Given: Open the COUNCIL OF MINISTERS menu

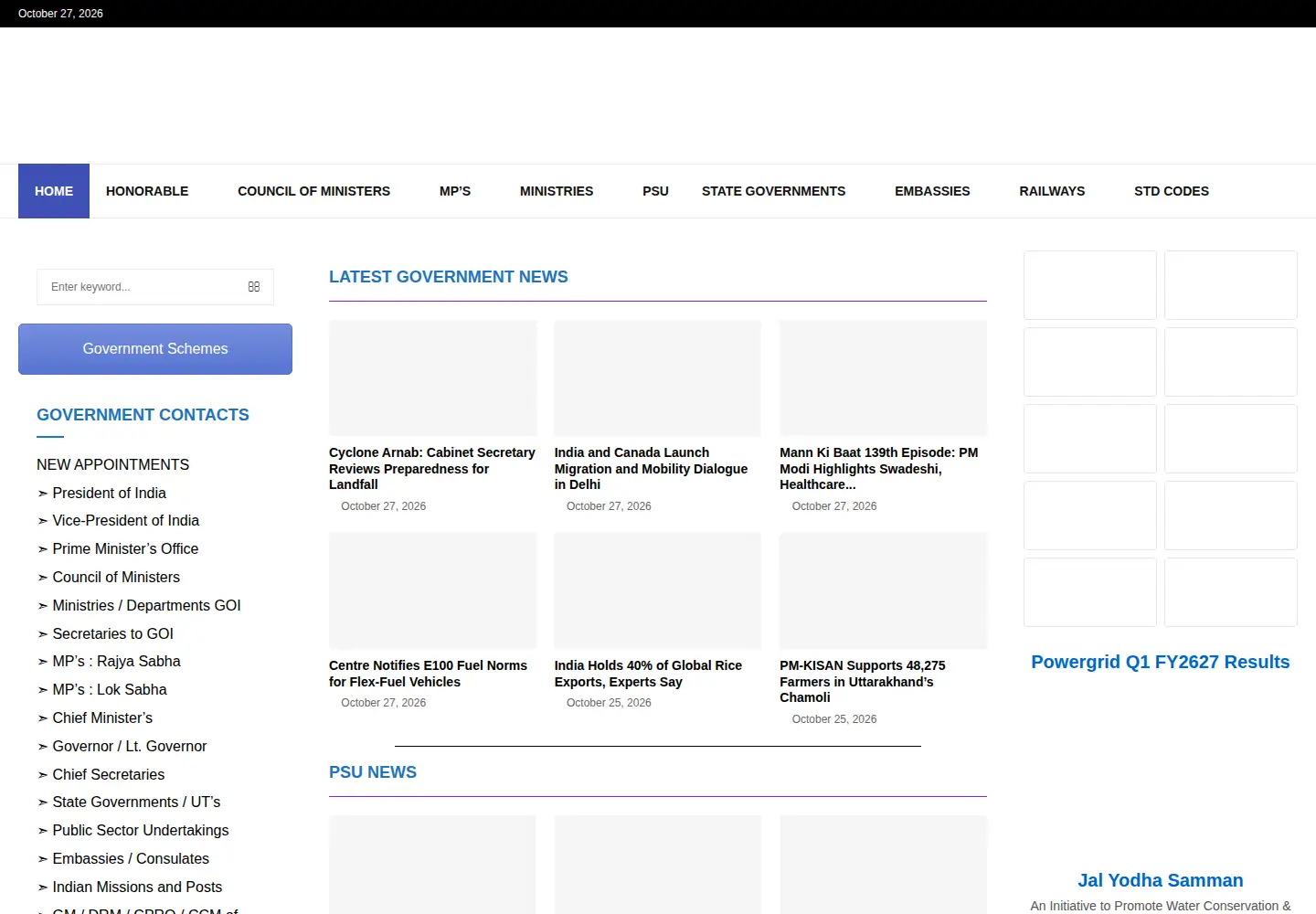Looking at the screenshot, I should pyautogui.click(x=313, y=191).
